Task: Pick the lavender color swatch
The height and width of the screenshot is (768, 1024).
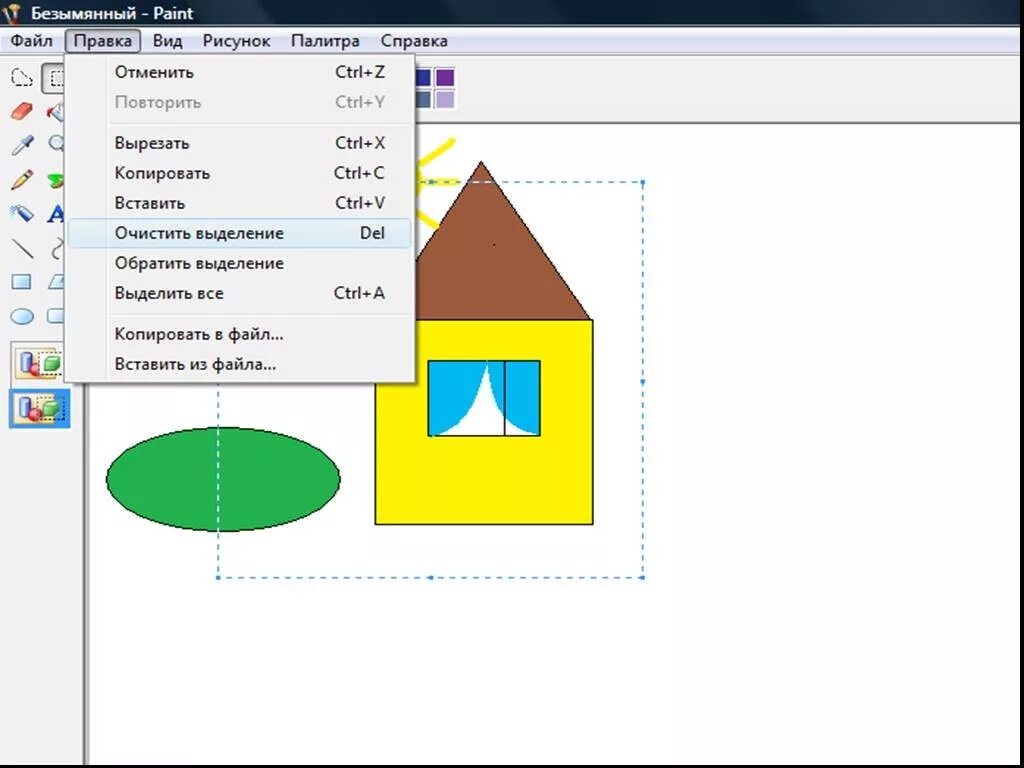Action: tap(445, 99)
